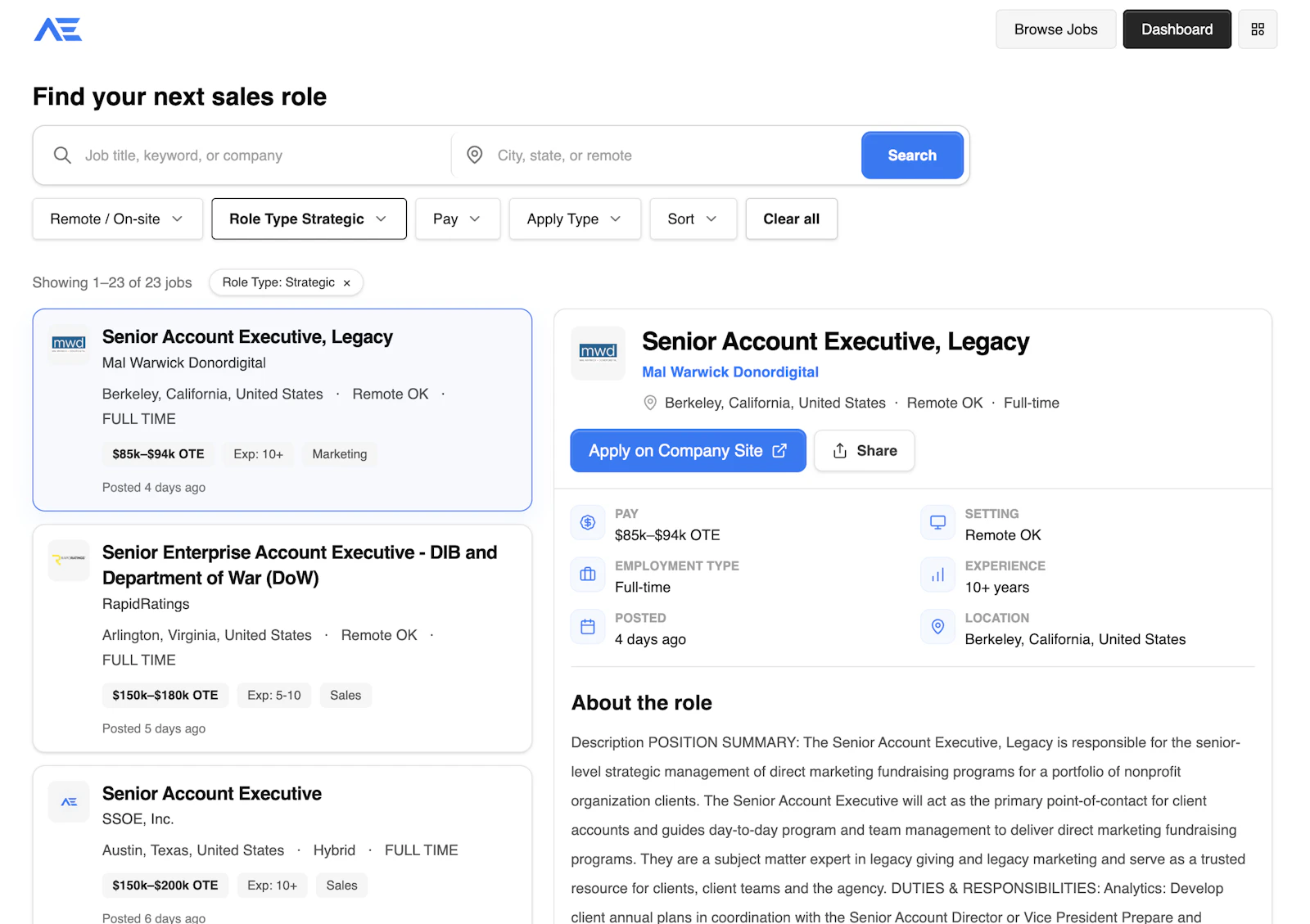Remove the Role Type: Strategic filter chip
Image resolution: width=1310 pixels, height=924 pixels.
pyautogui.click(x=347, y=283)
